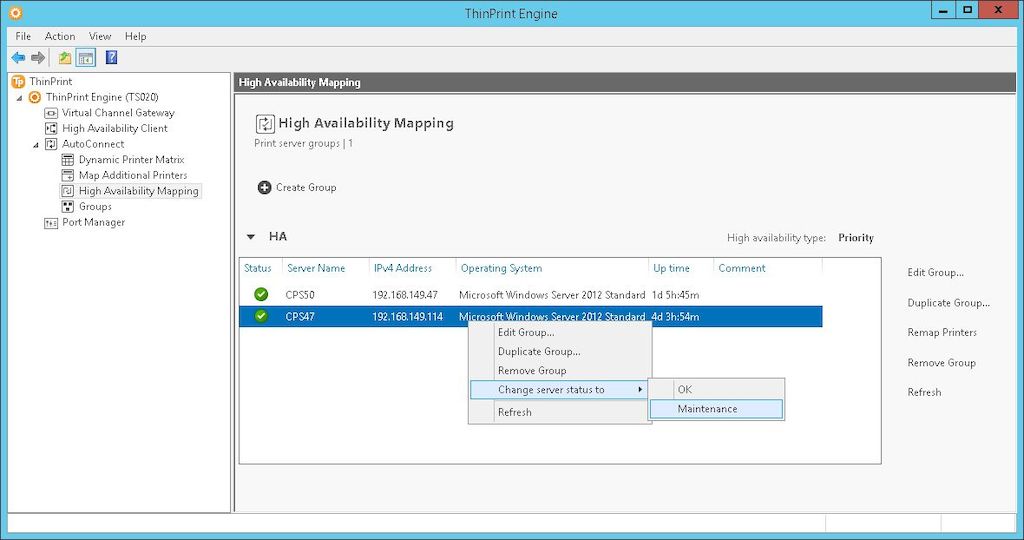This screenshot has height=540, width=1024.
Task: Click the Forward arrow toolbar icon
Action: pyautogui.click(x=38, y=58)
